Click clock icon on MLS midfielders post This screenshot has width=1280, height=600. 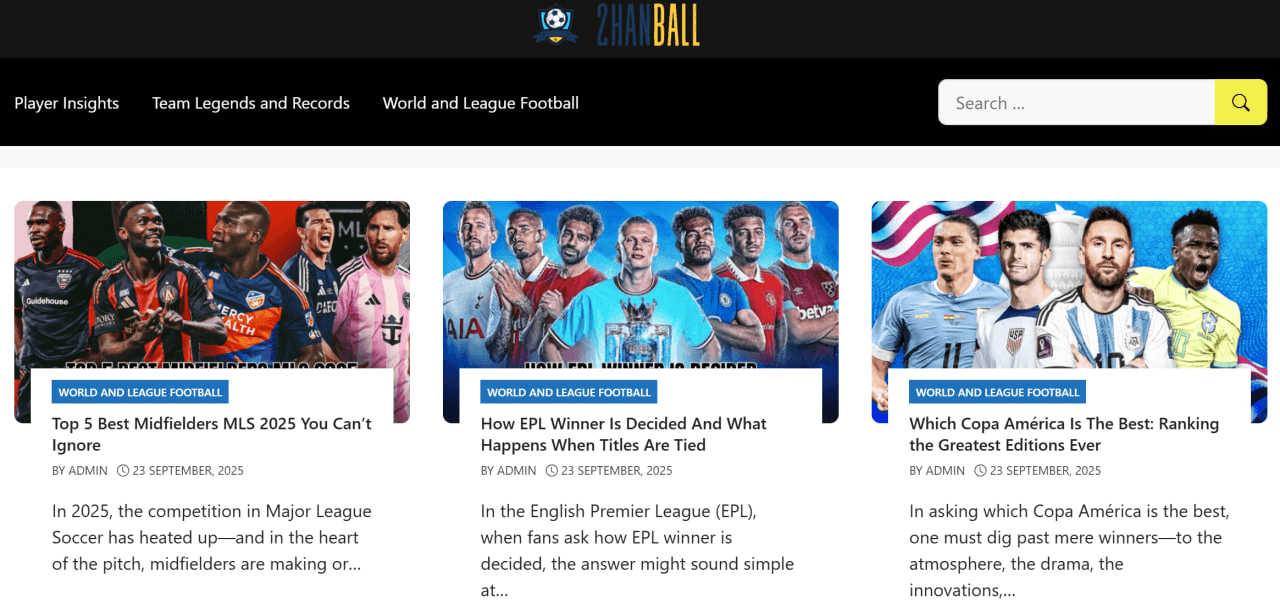click(x=123, y=470)
